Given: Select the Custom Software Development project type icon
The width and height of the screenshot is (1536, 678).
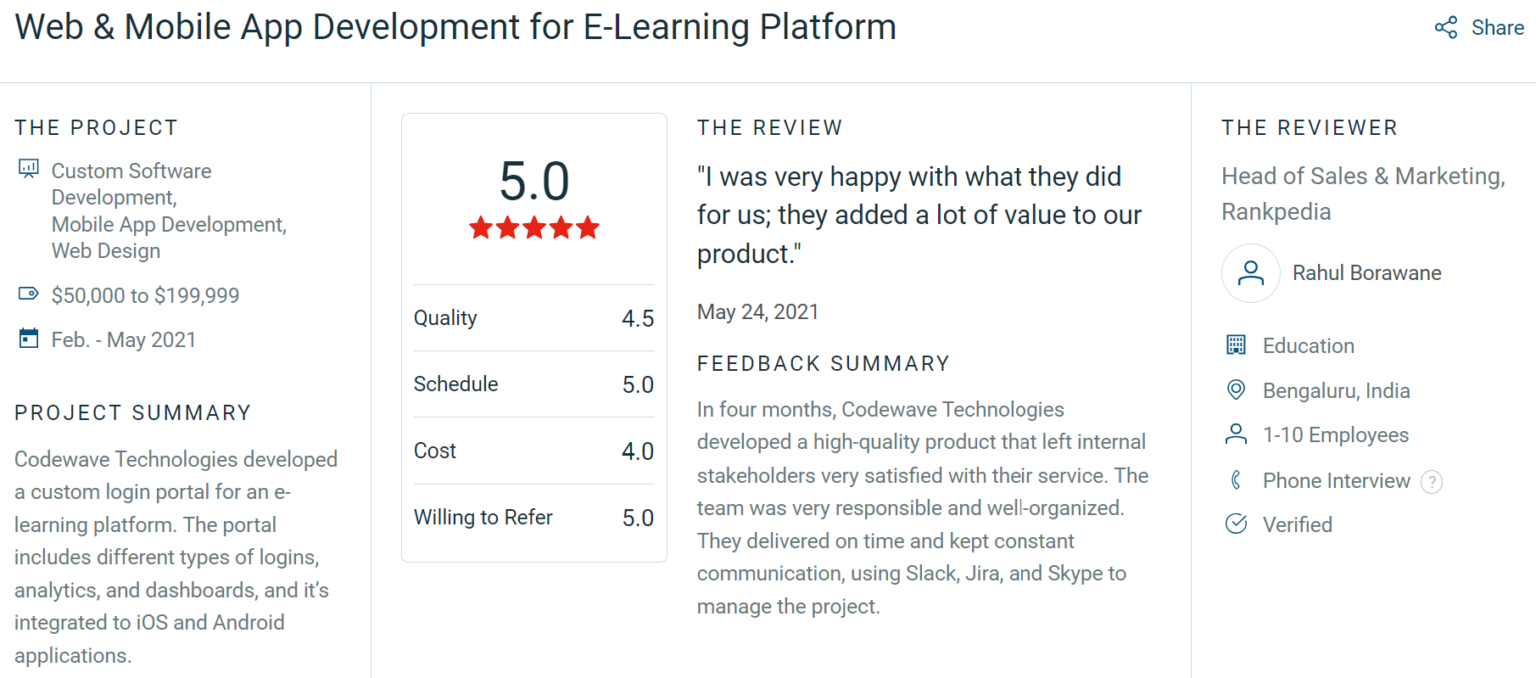Looking at the screenshot, I should [29, 167].
